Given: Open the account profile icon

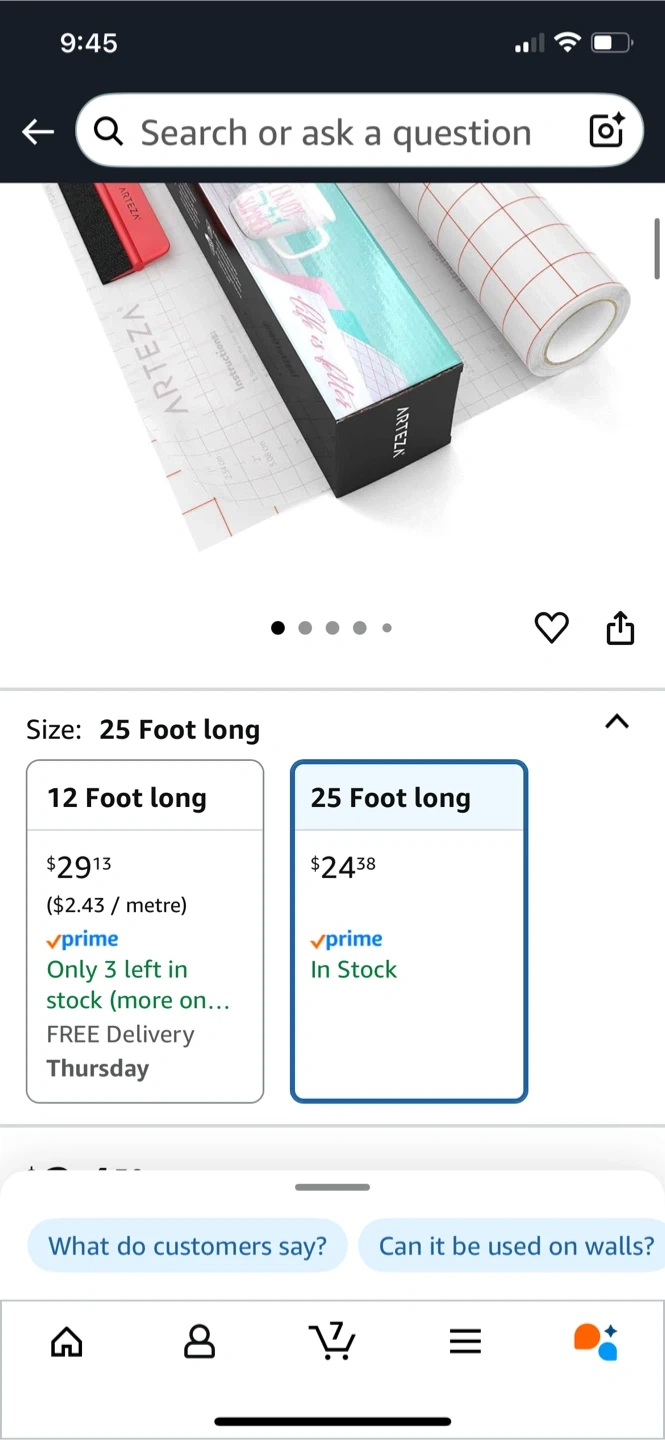Looking at the screenshot, I should 200,1341.
